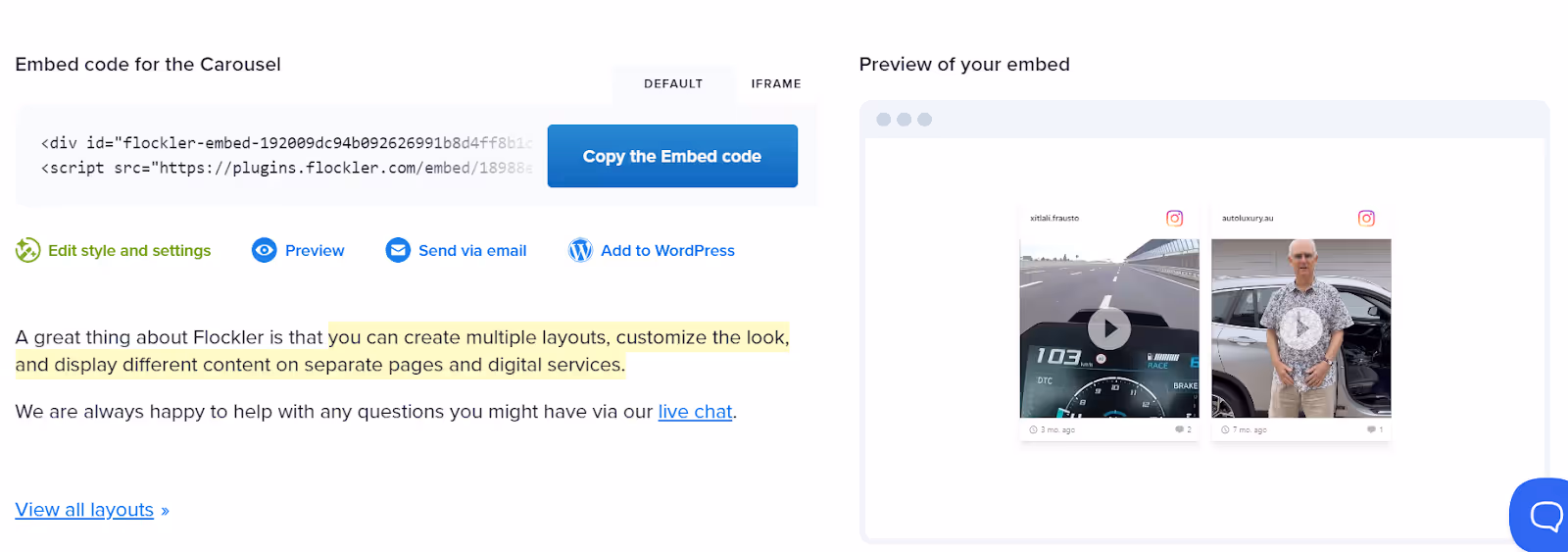Play the xitlali.frausto video
Viewport: 1568px width, 552px height.
1109,328
